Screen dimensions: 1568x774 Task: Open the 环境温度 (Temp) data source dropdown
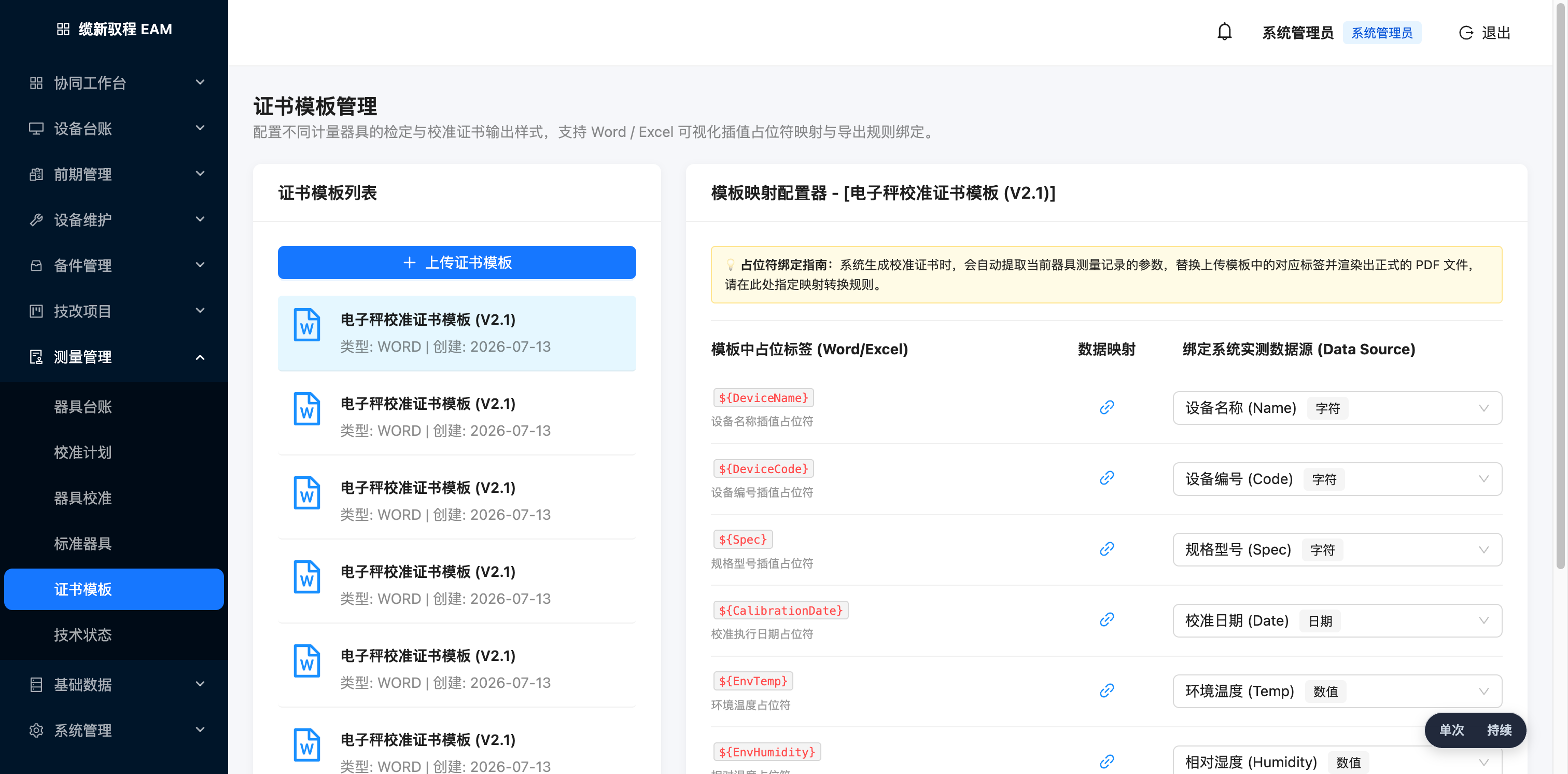tap(1337, 691)
